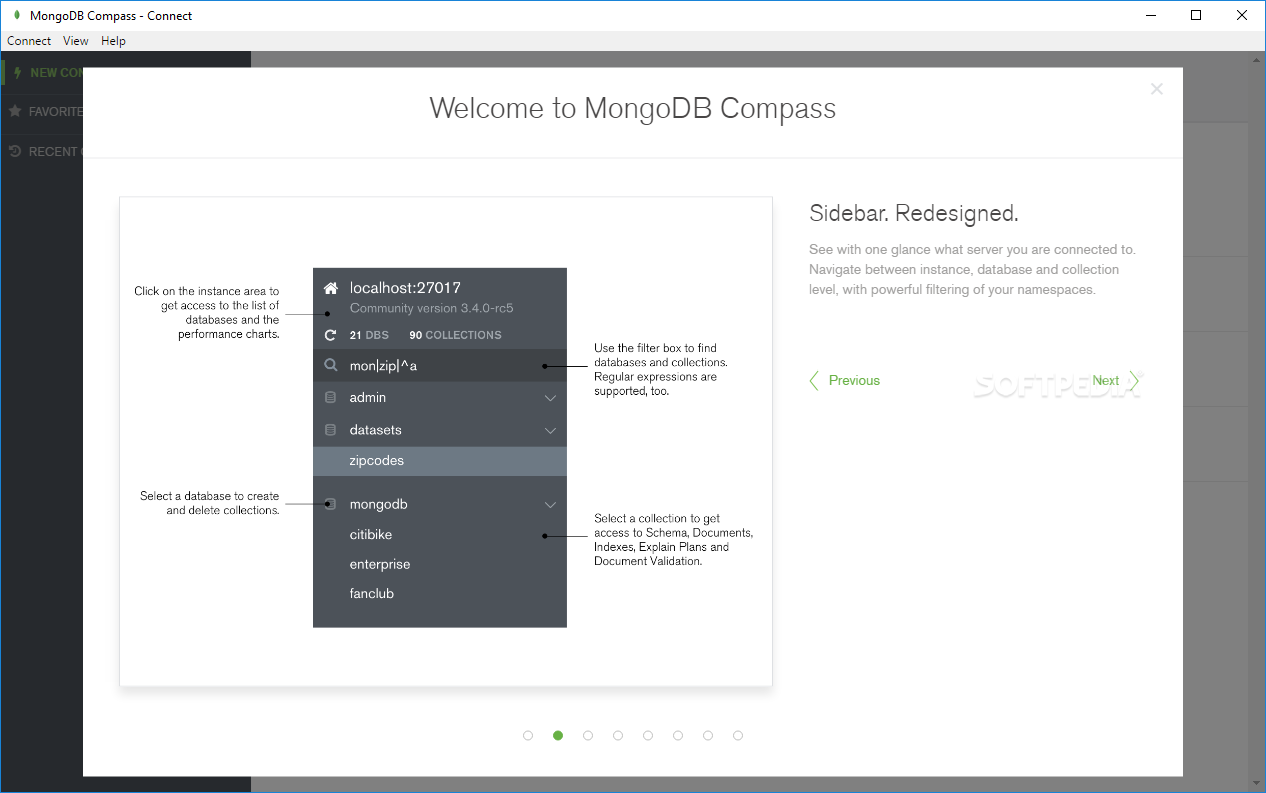Click the 90 COLLECTIONS count text

(455, 335)
